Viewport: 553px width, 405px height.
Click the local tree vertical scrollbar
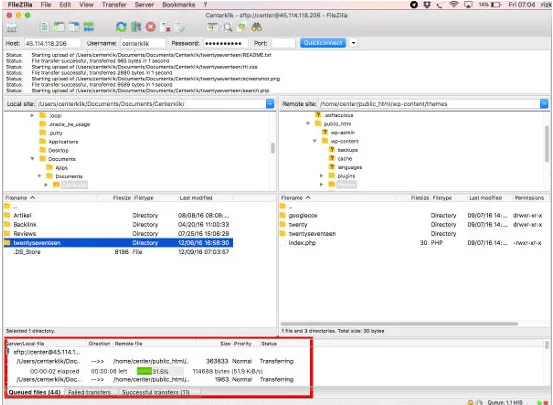click(x=273, y=148)
